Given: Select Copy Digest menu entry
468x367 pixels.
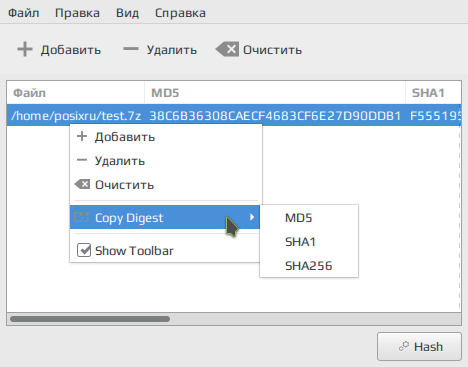Looking at the screenshot, I should [x=165, y=217].
